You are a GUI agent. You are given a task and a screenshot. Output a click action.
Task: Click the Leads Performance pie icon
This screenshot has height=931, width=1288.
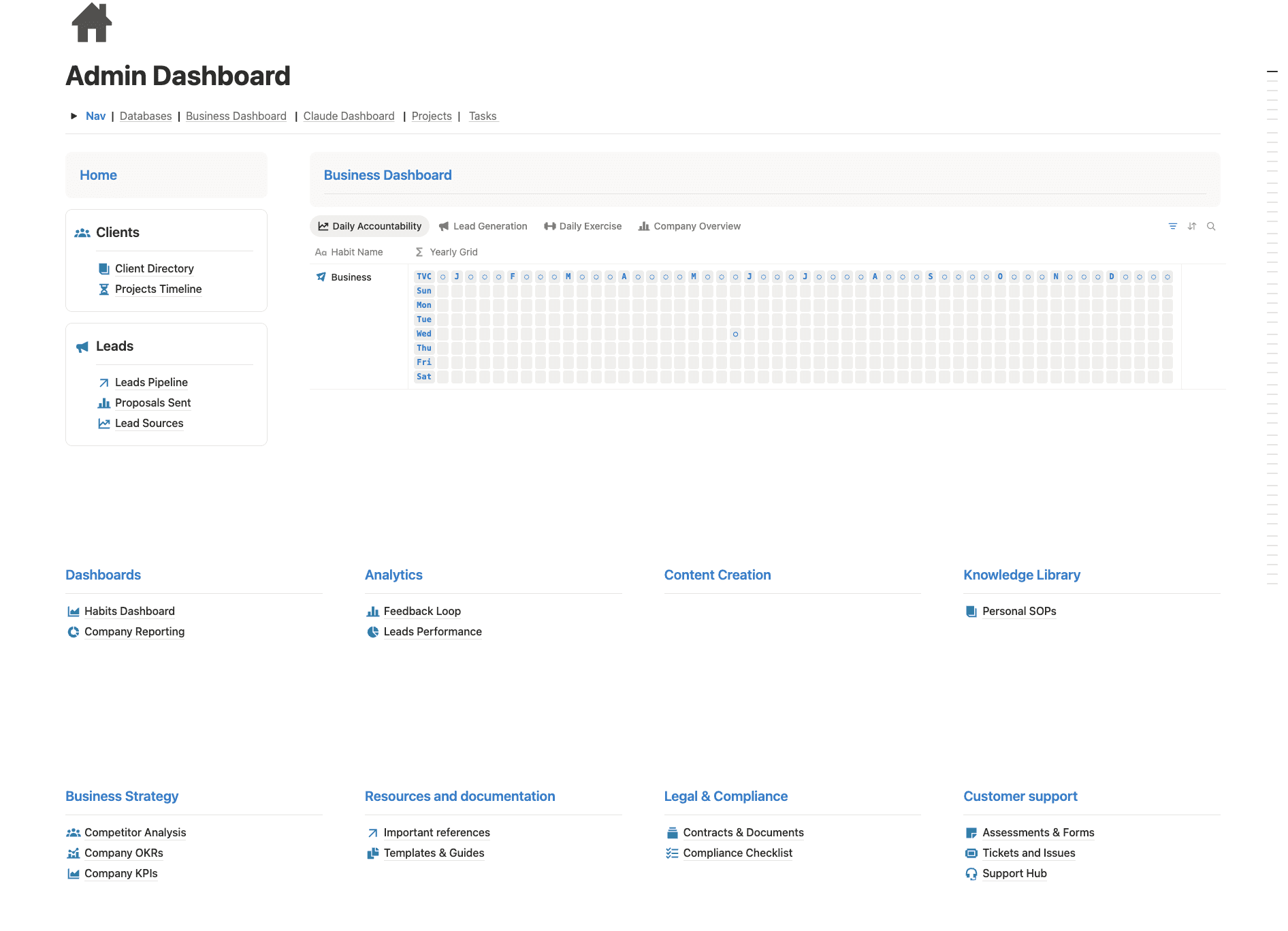pyautogui.click(x=373, y=631)
